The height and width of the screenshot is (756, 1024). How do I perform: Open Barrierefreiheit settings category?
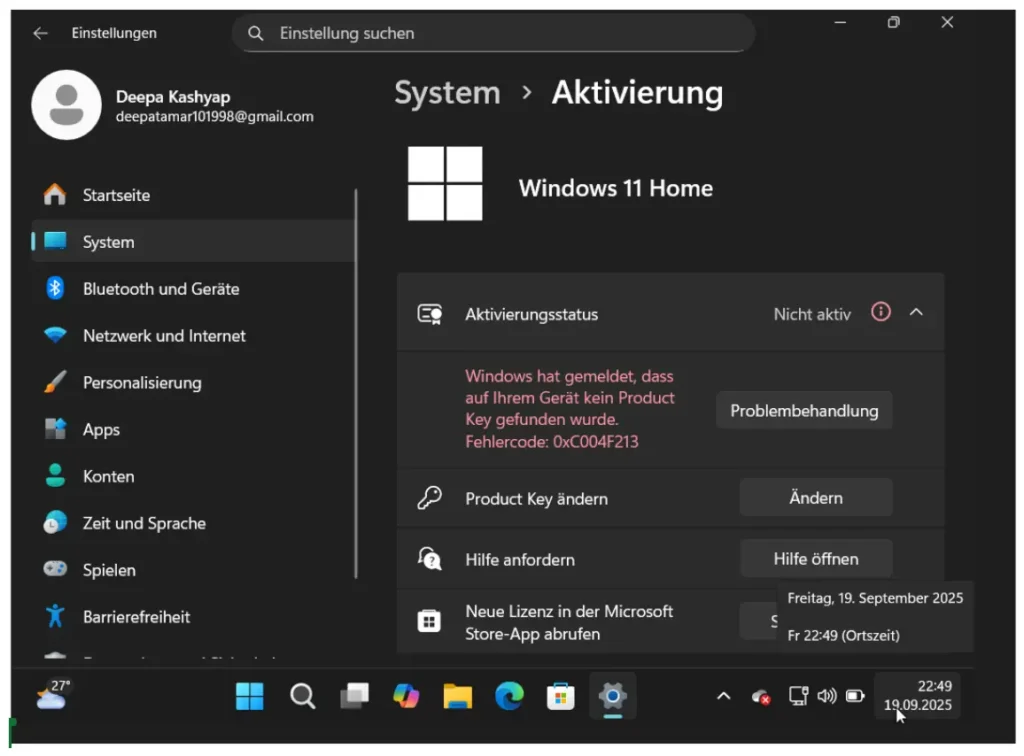coord(193,617)
